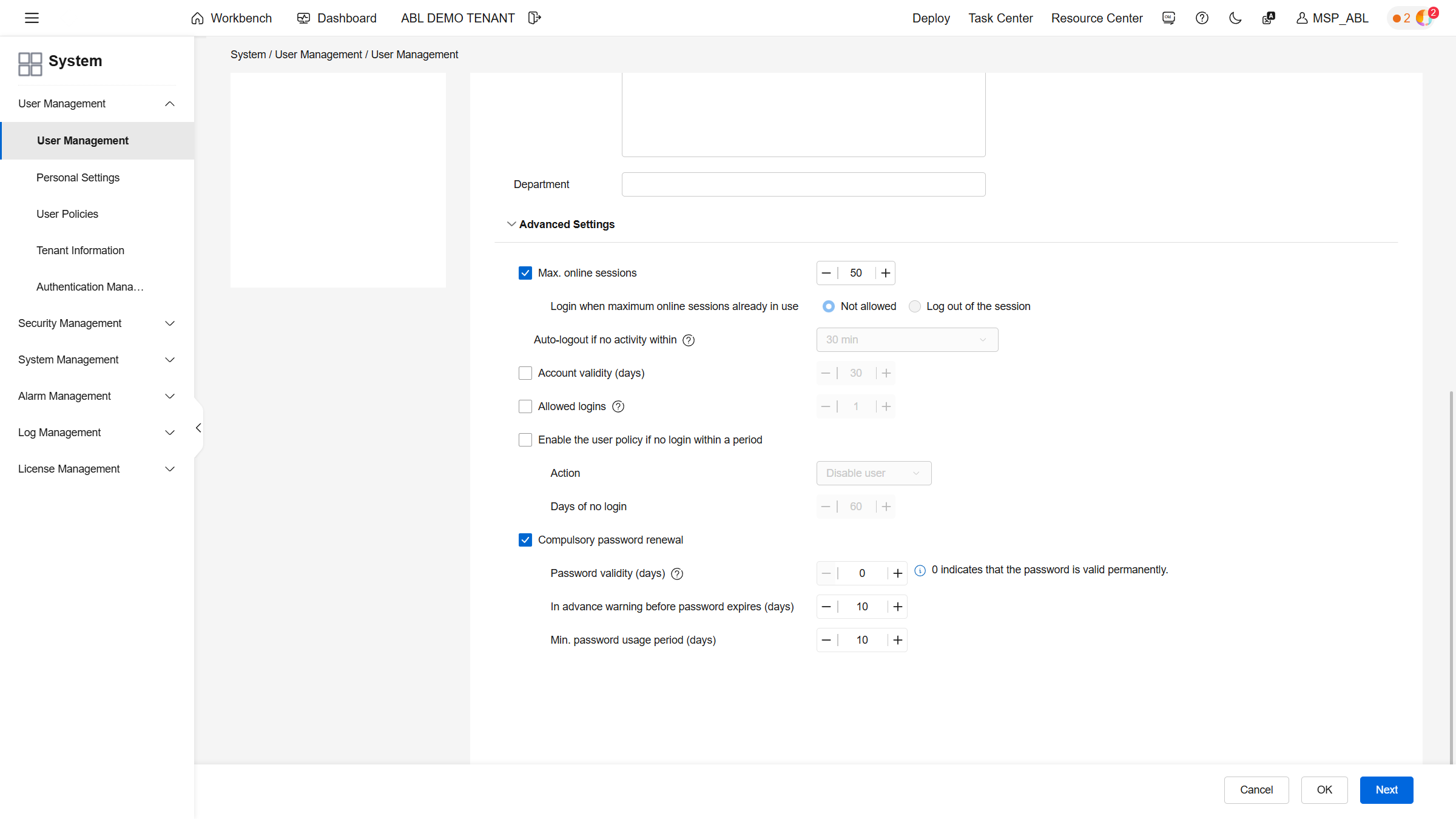This screenshot has height=819, width=1456.
Task: Select Personal Settings in the sidebar
Action: (x=78, y=177)
